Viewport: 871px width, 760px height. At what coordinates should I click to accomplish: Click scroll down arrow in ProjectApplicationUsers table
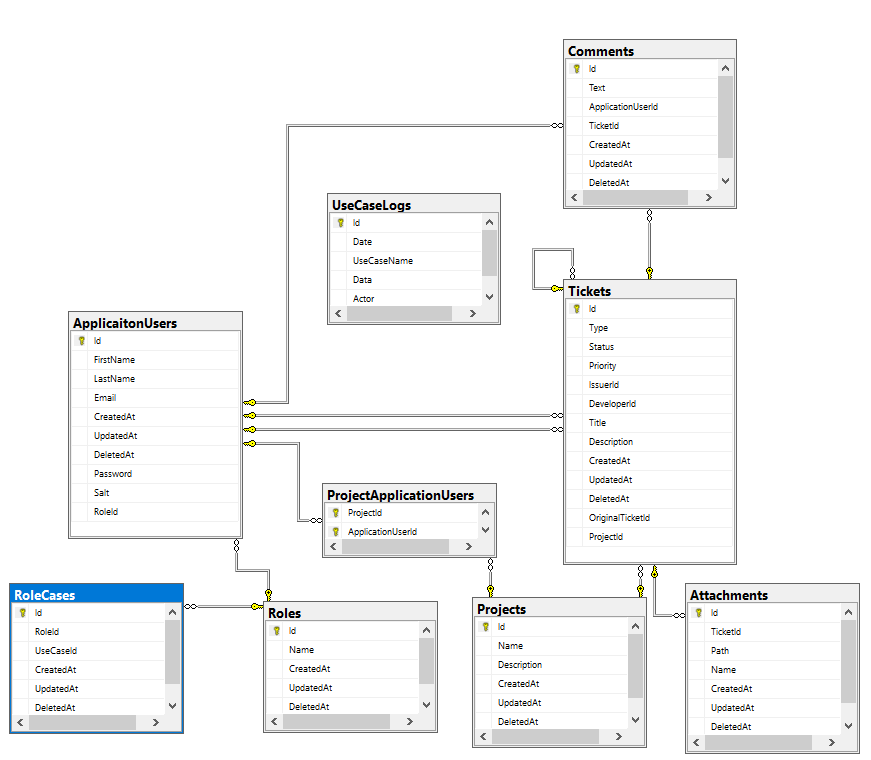tap(485, 530)
